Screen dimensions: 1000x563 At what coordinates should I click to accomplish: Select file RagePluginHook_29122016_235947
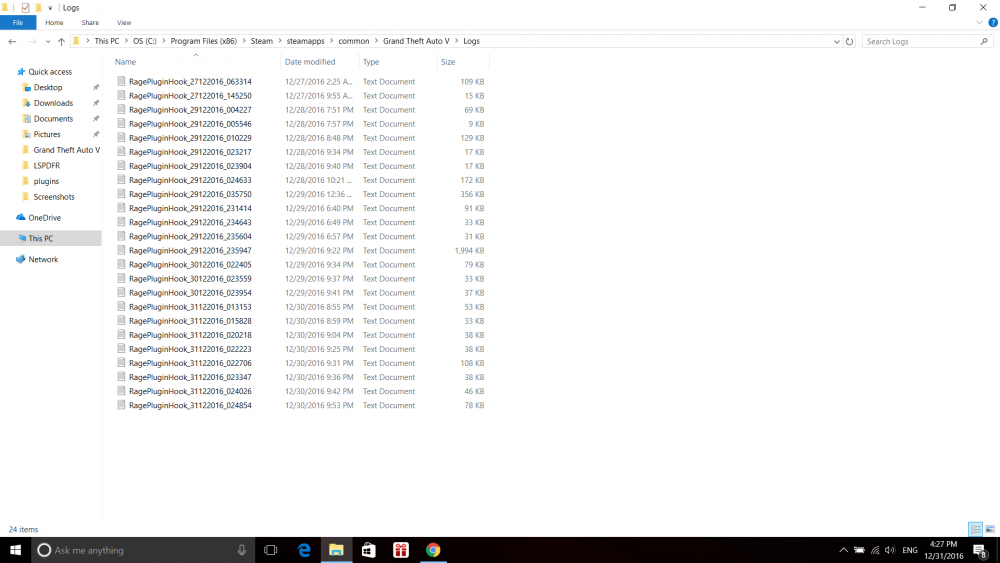(190, 251)
